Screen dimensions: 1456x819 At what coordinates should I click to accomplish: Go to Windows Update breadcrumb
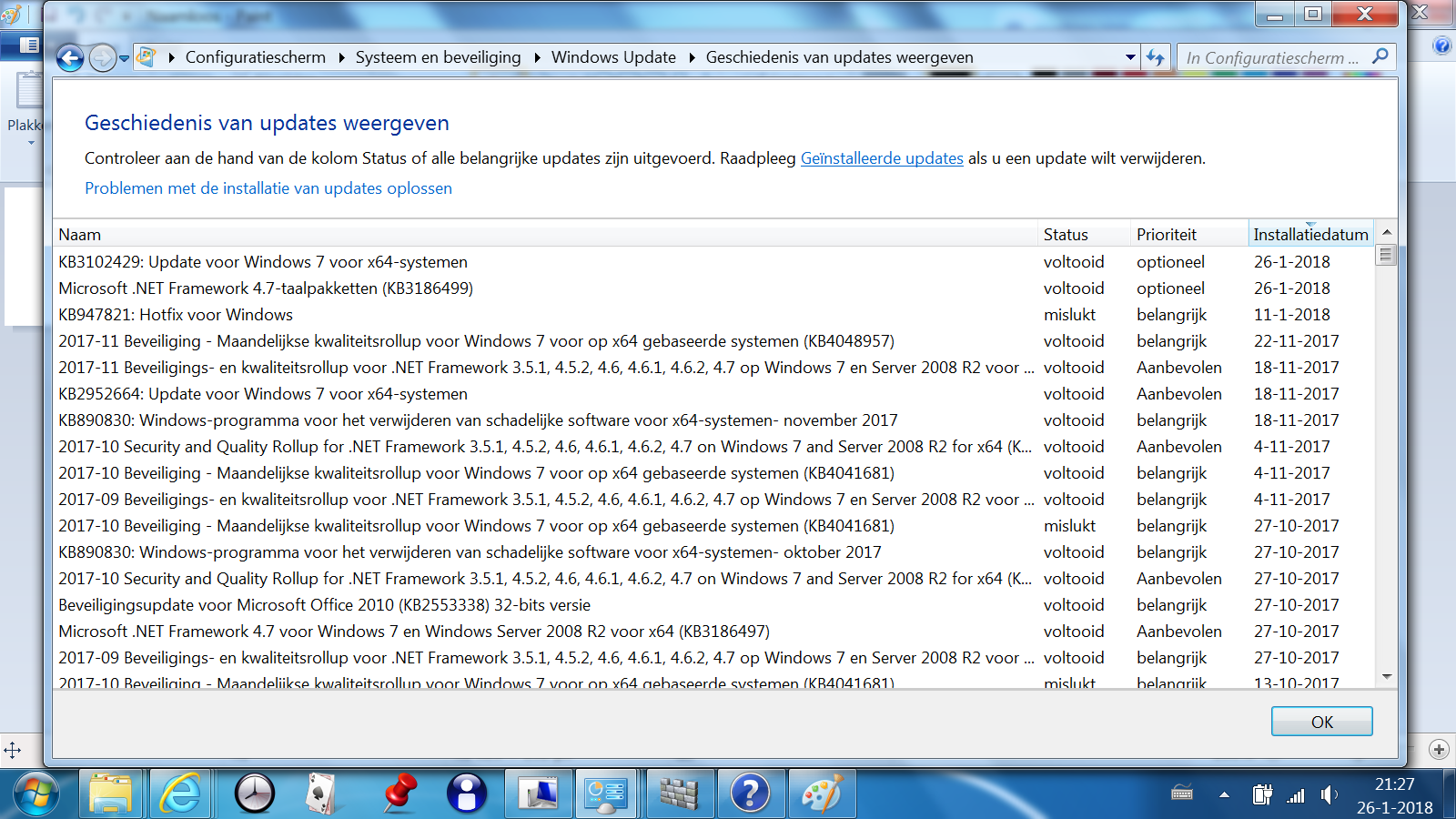[614, 57]
